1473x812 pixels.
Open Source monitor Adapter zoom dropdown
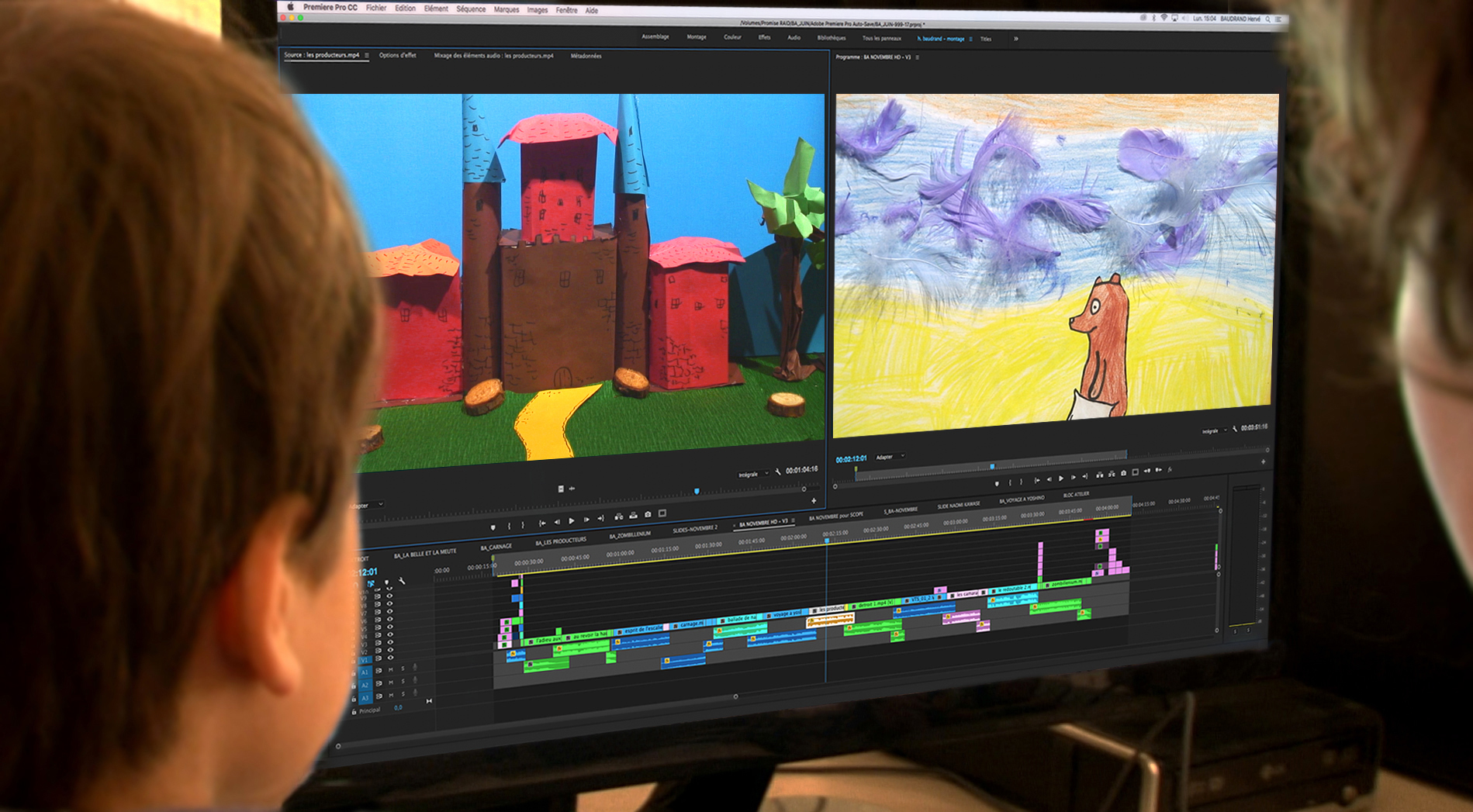click(367, 505)
